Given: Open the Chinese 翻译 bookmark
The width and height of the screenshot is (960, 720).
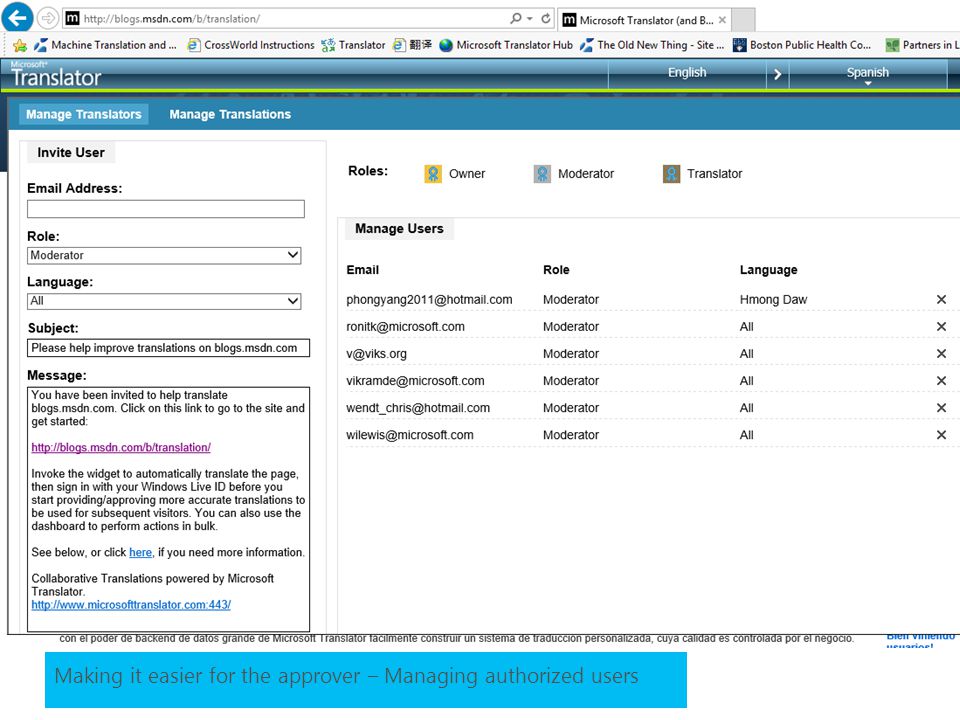Looking at the screenshot, I should (412, 45).
